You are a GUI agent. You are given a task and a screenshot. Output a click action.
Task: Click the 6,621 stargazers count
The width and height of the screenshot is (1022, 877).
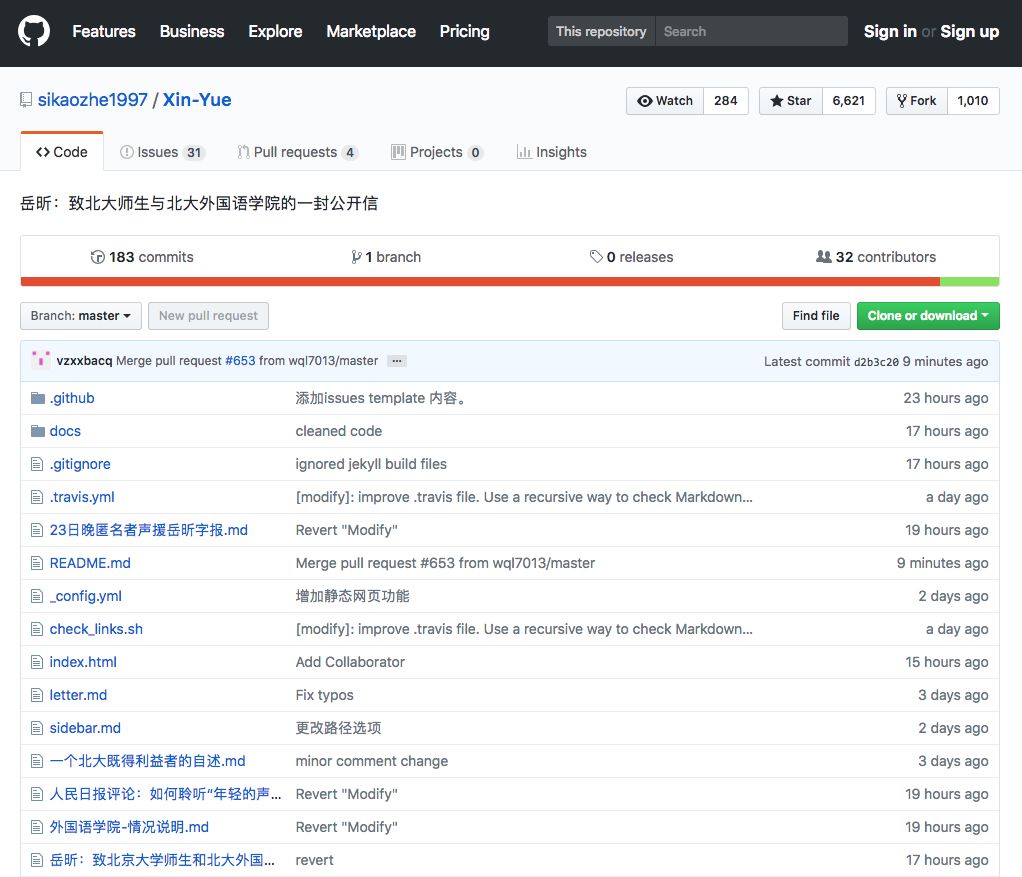pyautogui.click(x=849, y=101)
